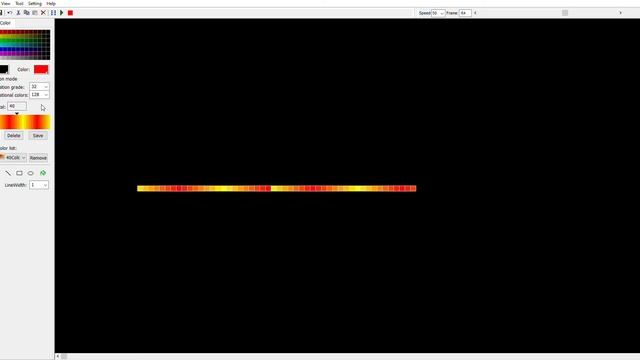Click the undo arrow icon

coord(10,13)
